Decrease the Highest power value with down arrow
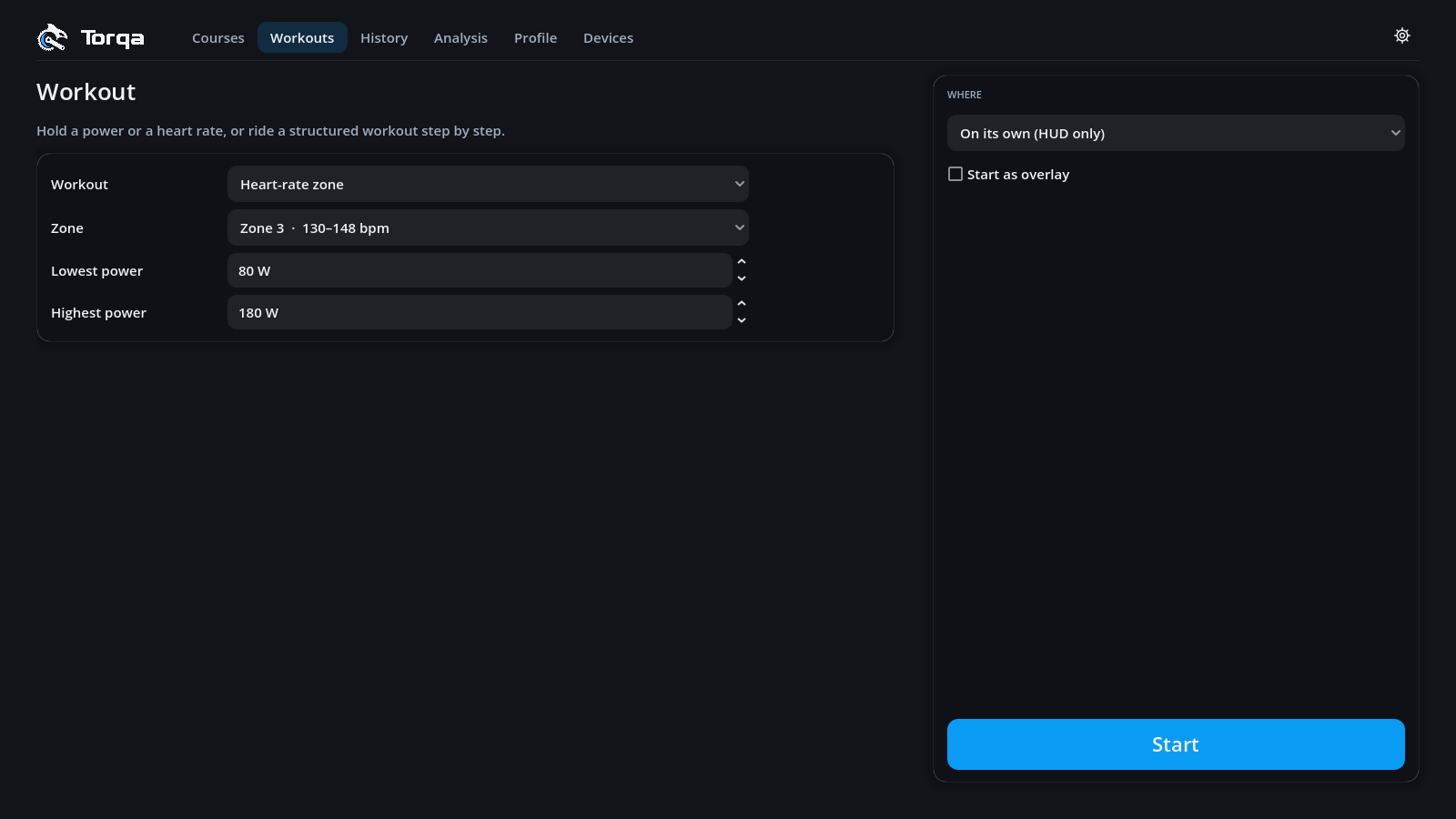The image size is (1456, 819). click(x=742, y=320)
